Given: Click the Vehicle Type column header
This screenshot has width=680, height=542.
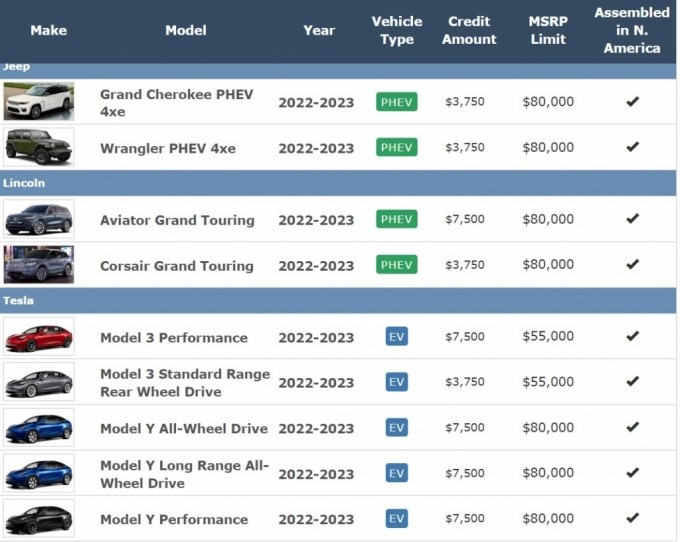Looking at the screenshot, I should [397, 30].
